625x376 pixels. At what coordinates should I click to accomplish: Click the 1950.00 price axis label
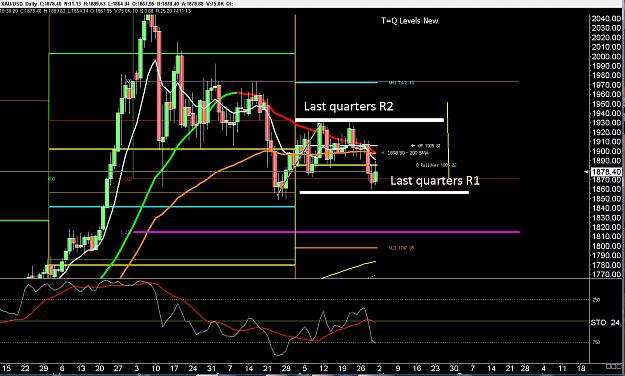[x=606, y=104]
